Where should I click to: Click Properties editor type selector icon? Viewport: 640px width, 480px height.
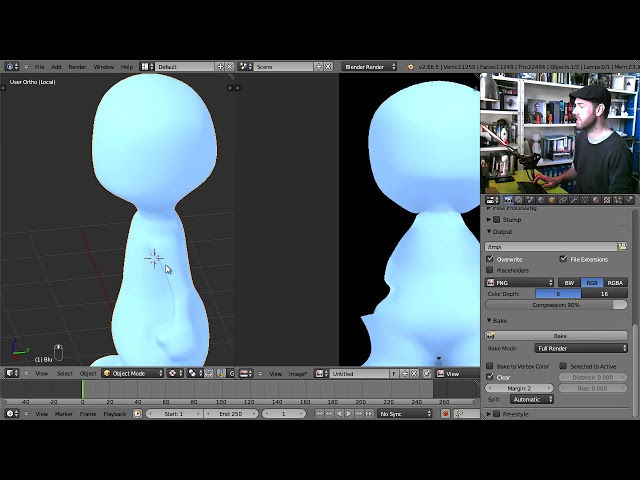[x=492, y=200]
